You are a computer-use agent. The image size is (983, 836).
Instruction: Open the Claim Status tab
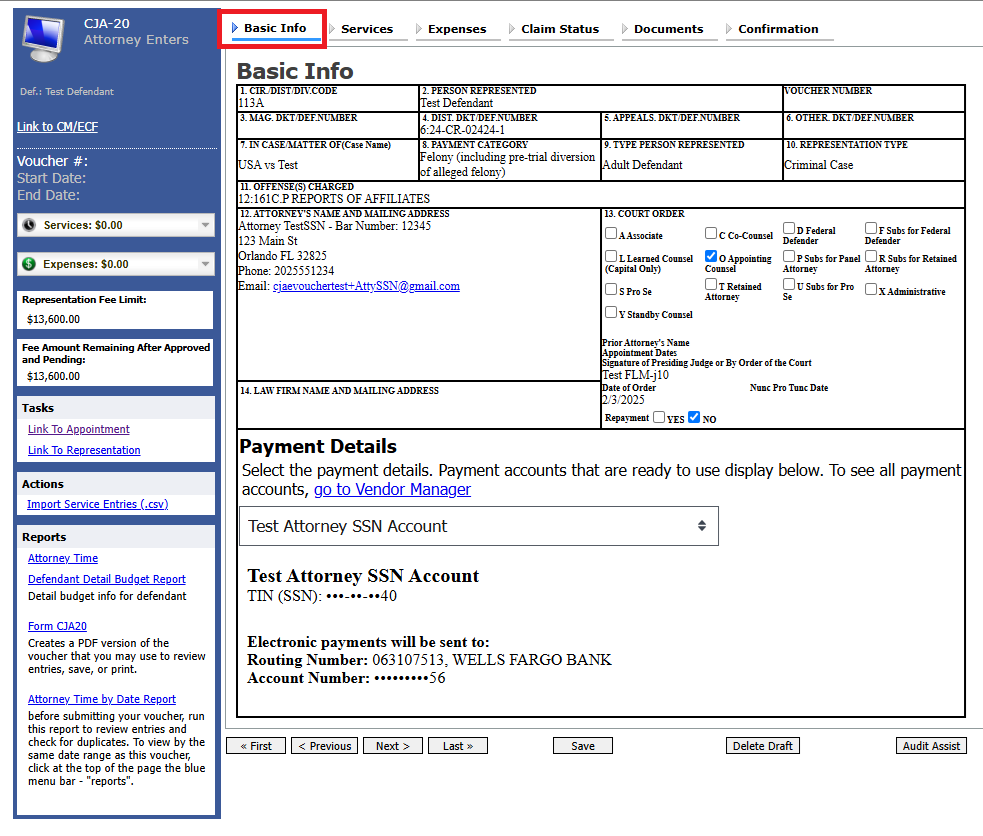coord(559,29)
